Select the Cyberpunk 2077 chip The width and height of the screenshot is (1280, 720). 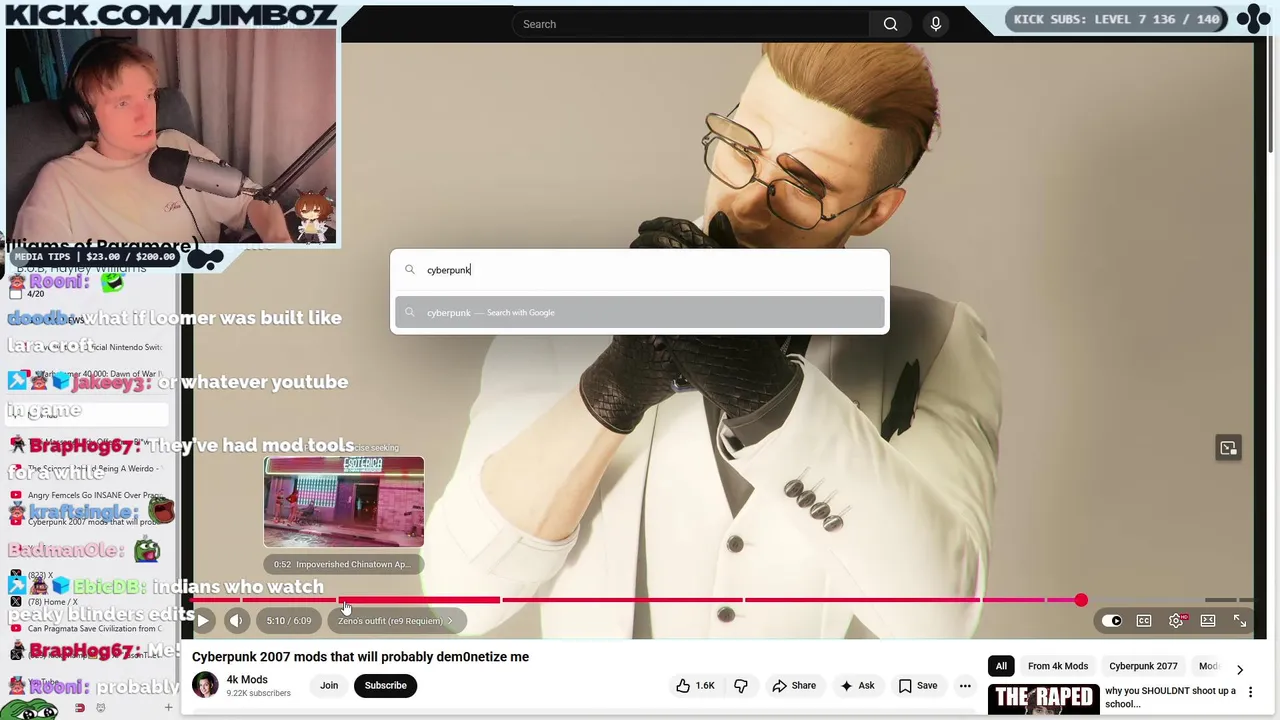(x=1143, y=666)
